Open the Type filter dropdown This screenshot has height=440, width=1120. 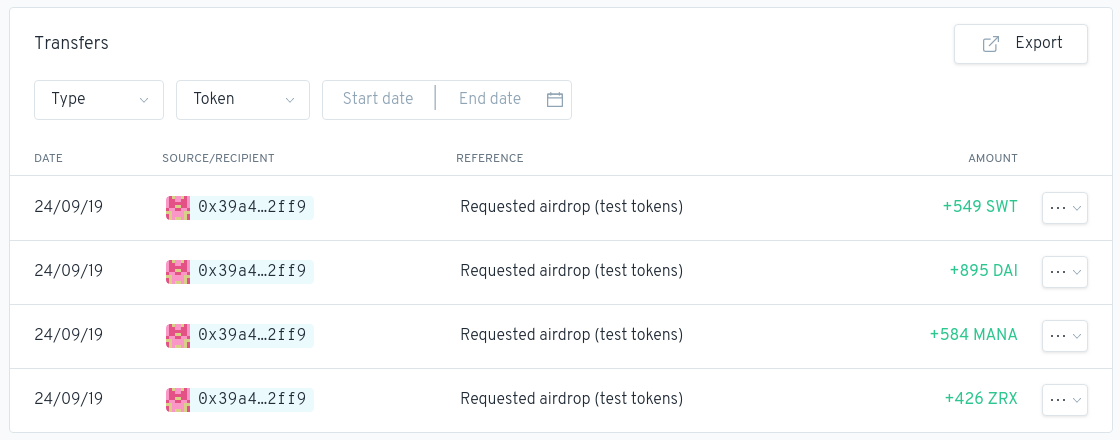98,99
